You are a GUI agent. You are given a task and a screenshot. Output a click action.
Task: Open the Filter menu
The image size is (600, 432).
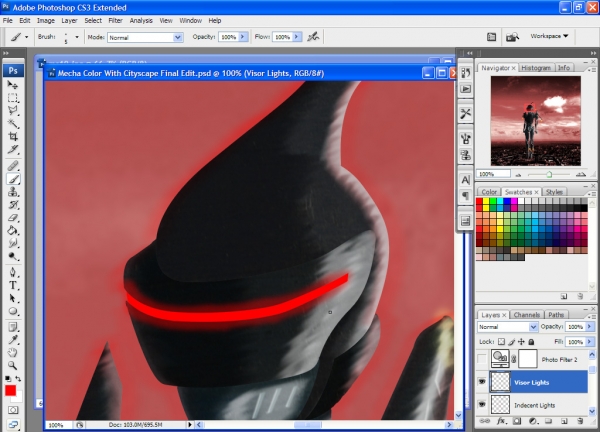(x=115, y=21)
